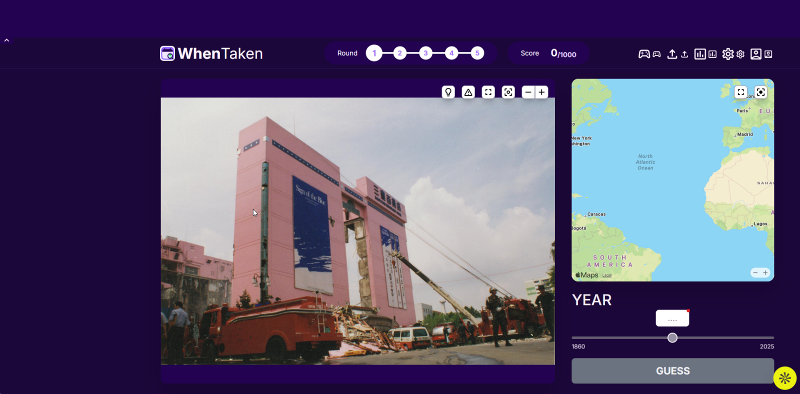The image size is (800, 394).
Task: Click the WhenTaken logo link
Action: (211, 54)
